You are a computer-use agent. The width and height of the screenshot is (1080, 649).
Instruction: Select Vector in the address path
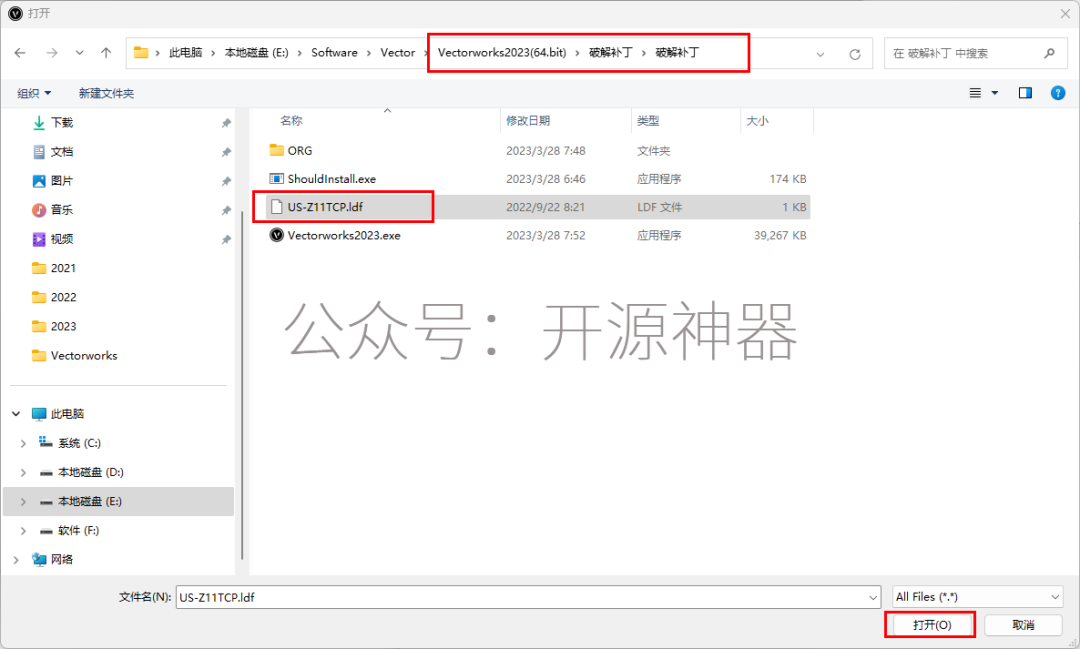tap(397, 52)
